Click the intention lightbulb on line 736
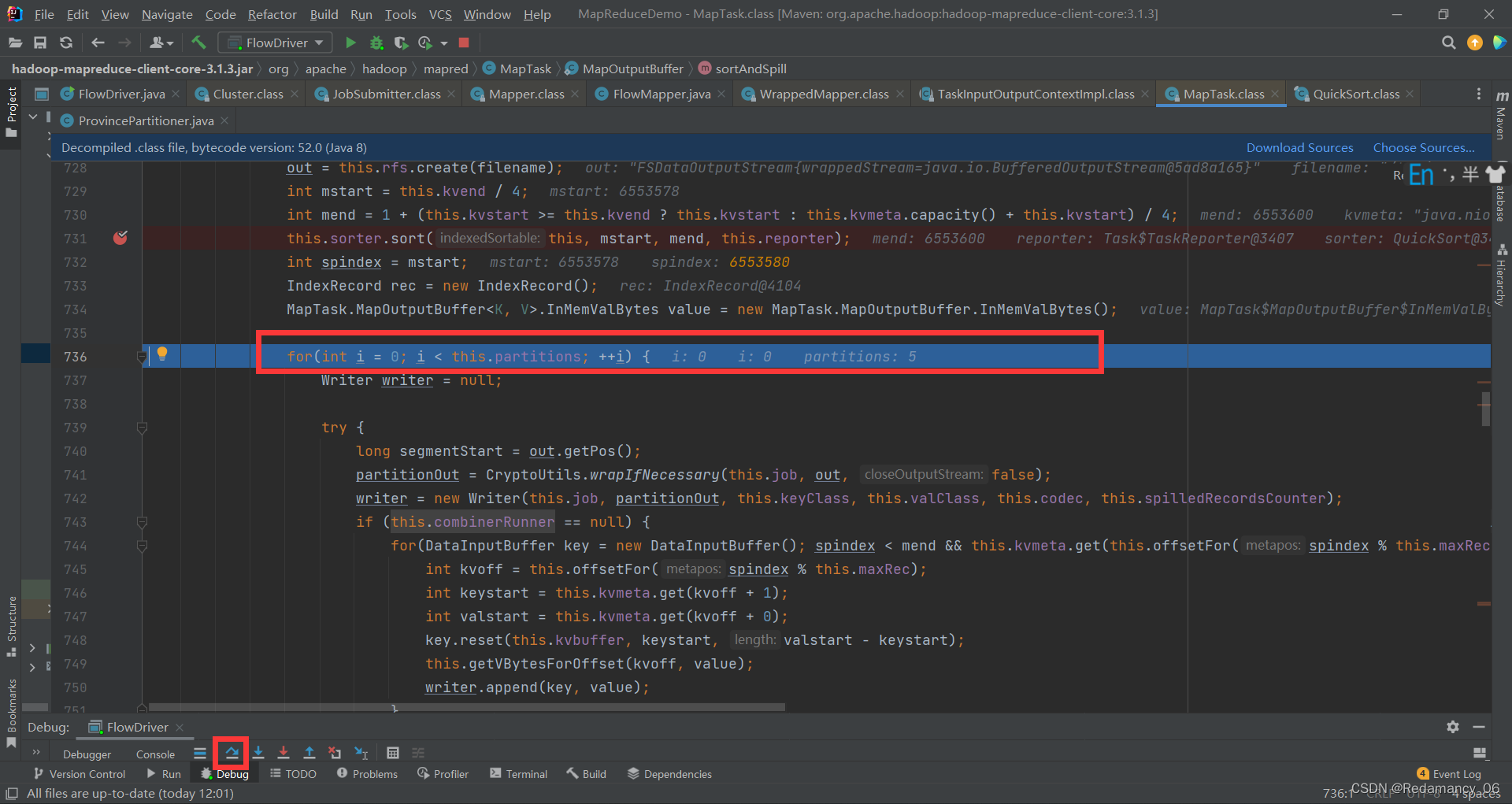 162,354
